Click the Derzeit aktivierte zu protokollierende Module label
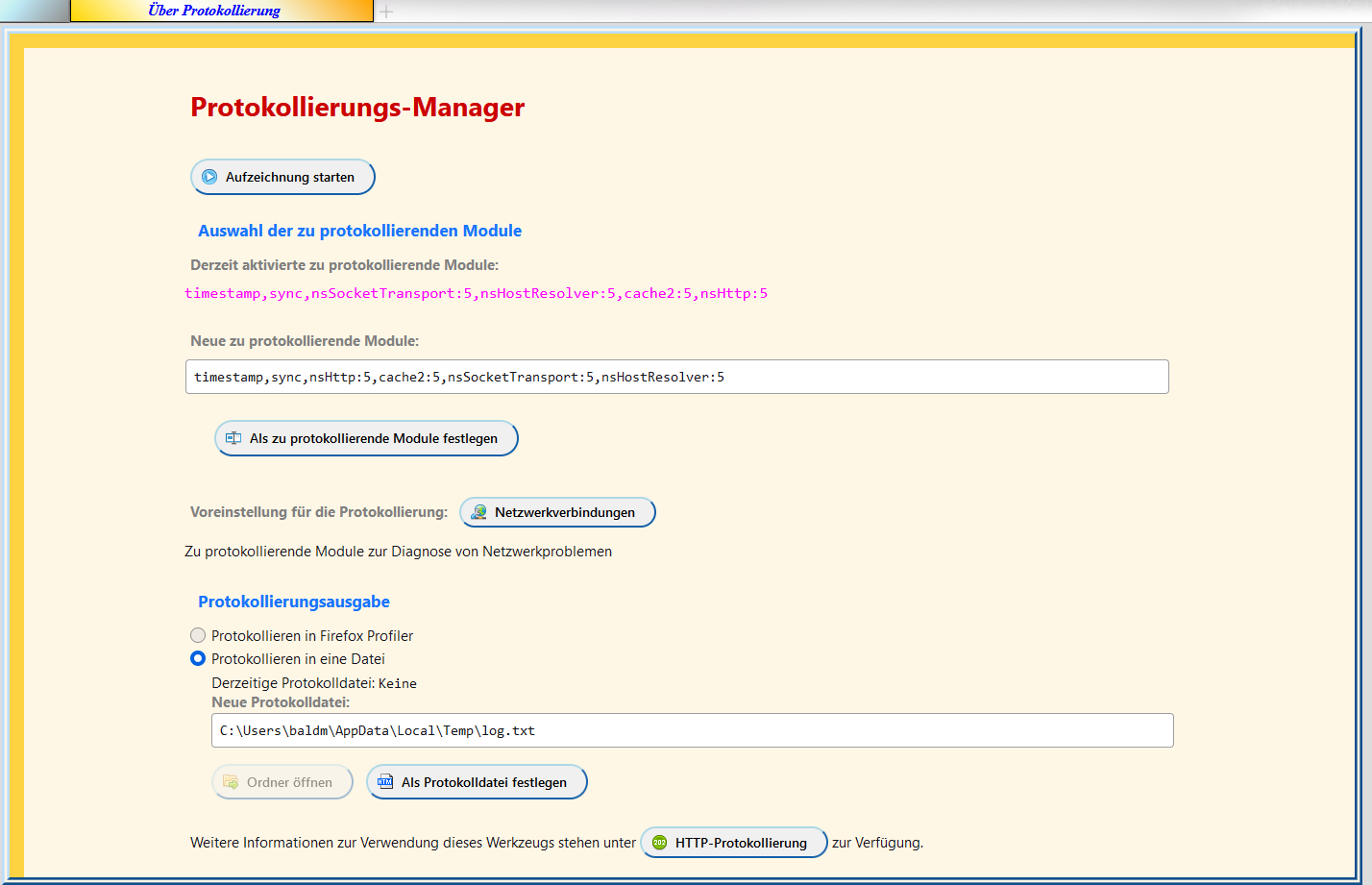This screenshot has width=1372, height=885. (x=345, y=265)
